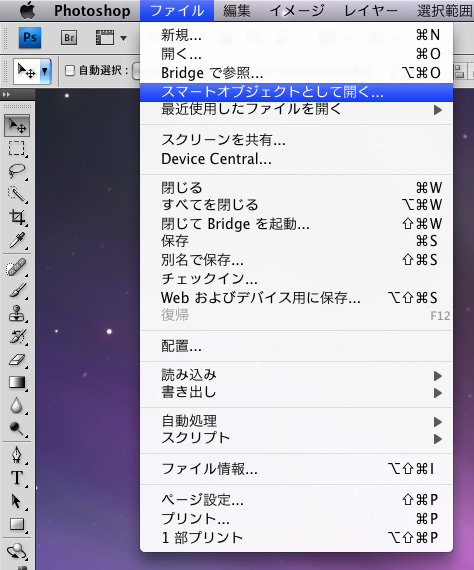This screenshot has height=570, width=474.
Task: Select the Blur tool
Action: coord(17,405)
